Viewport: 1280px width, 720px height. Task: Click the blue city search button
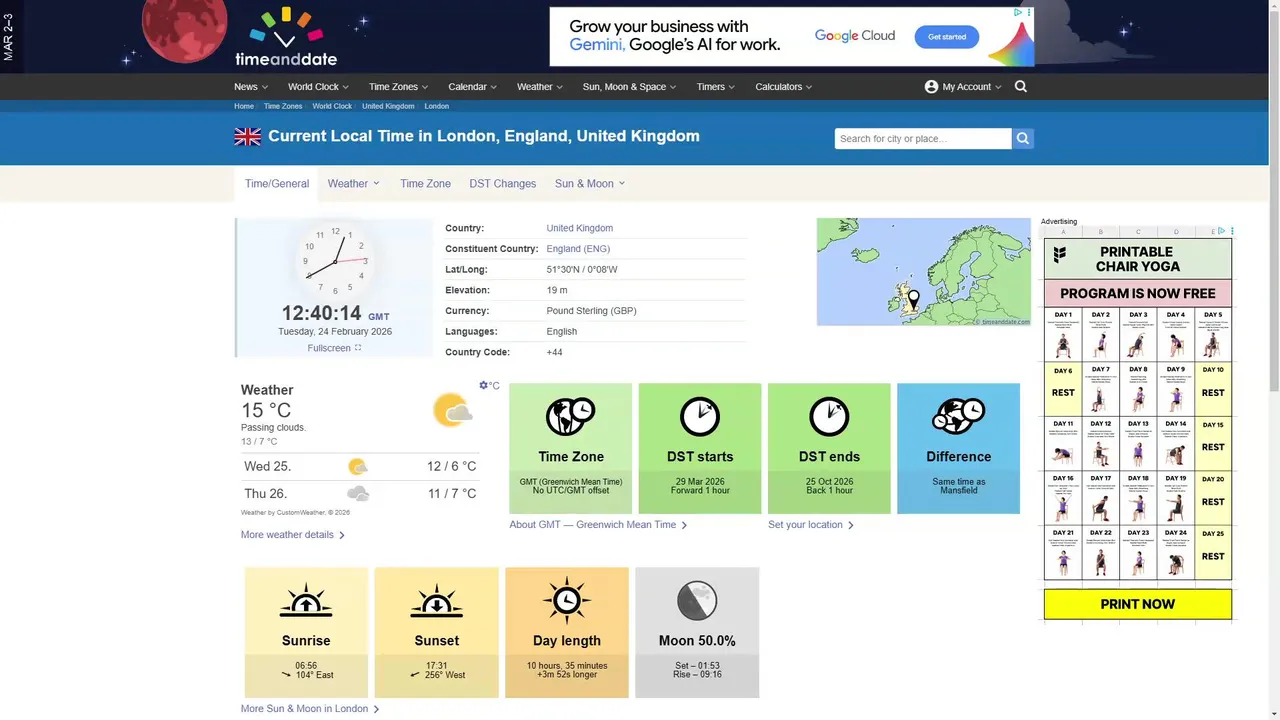point(1022,139)
